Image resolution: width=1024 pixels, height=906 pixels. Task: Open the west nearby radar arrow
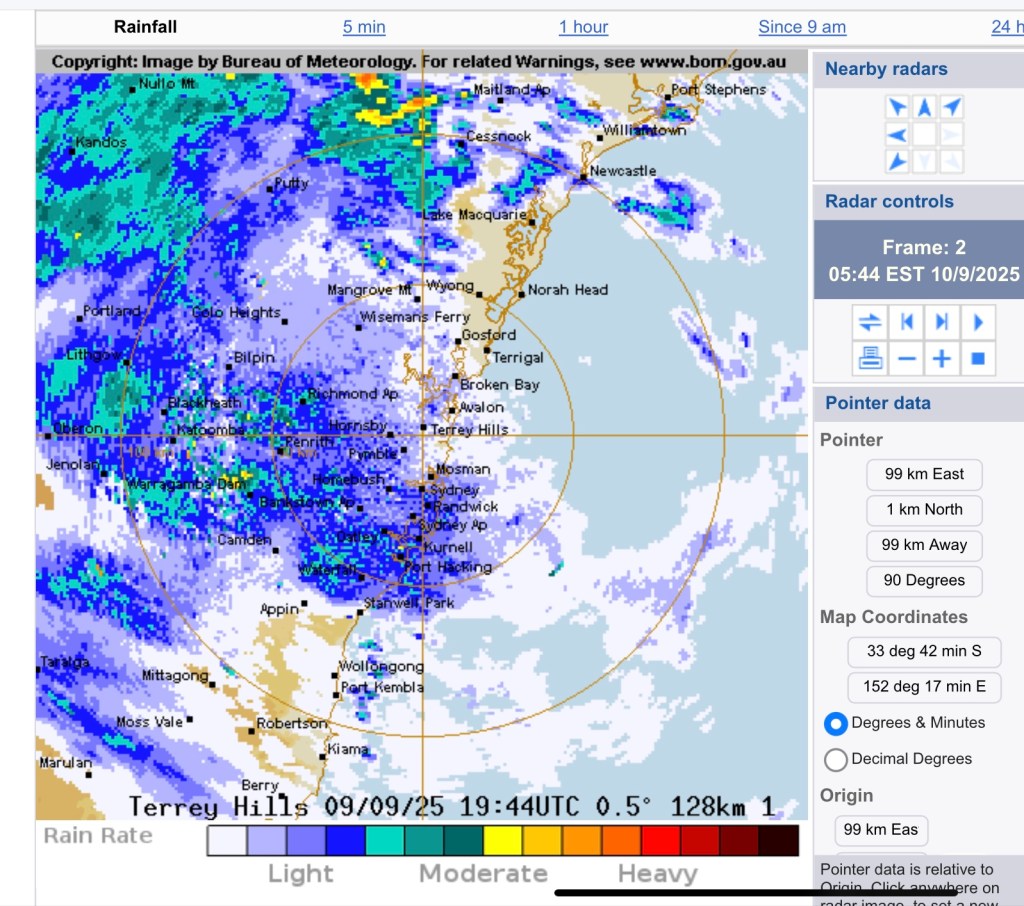pos(897,135)
